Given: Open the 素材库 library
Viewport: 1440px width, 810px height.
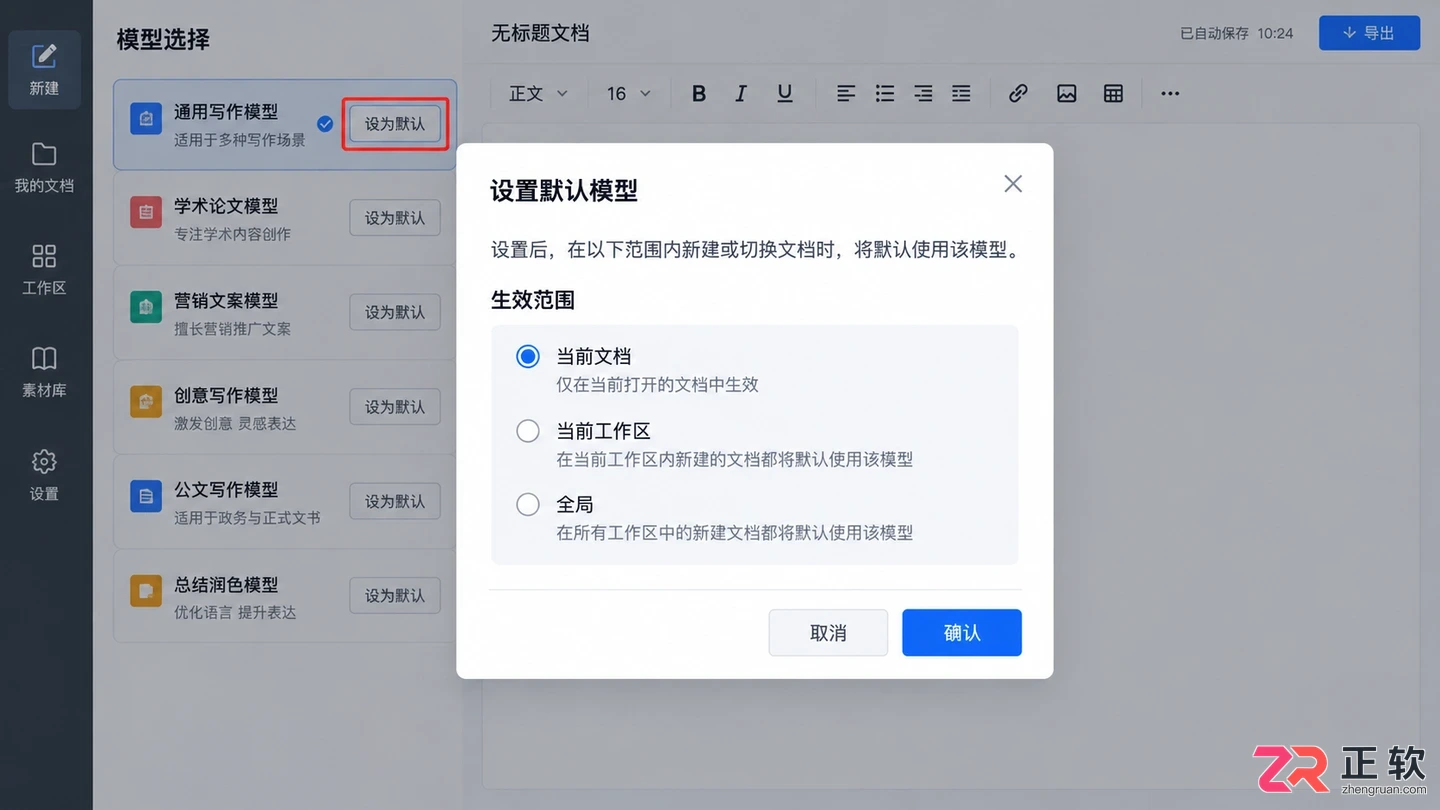Looking at the screenshot, I should coord(44,372).
